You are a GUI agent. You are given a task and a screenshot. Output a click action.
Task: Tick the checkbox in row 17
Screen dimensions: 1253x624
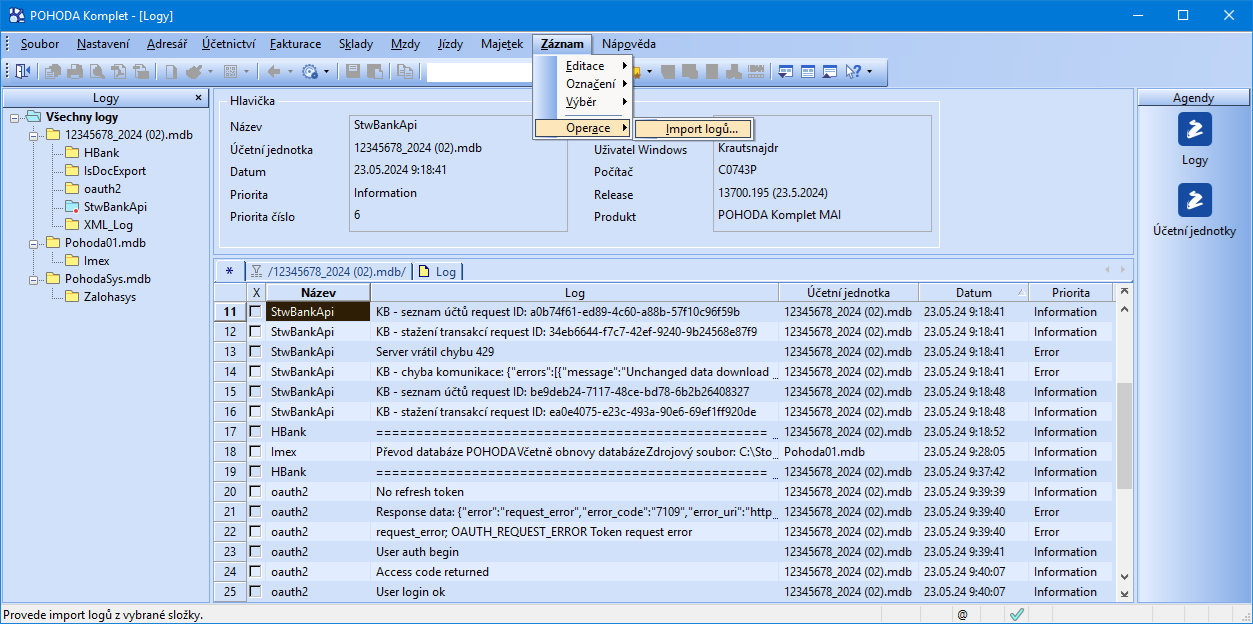[x=255, y=431]
